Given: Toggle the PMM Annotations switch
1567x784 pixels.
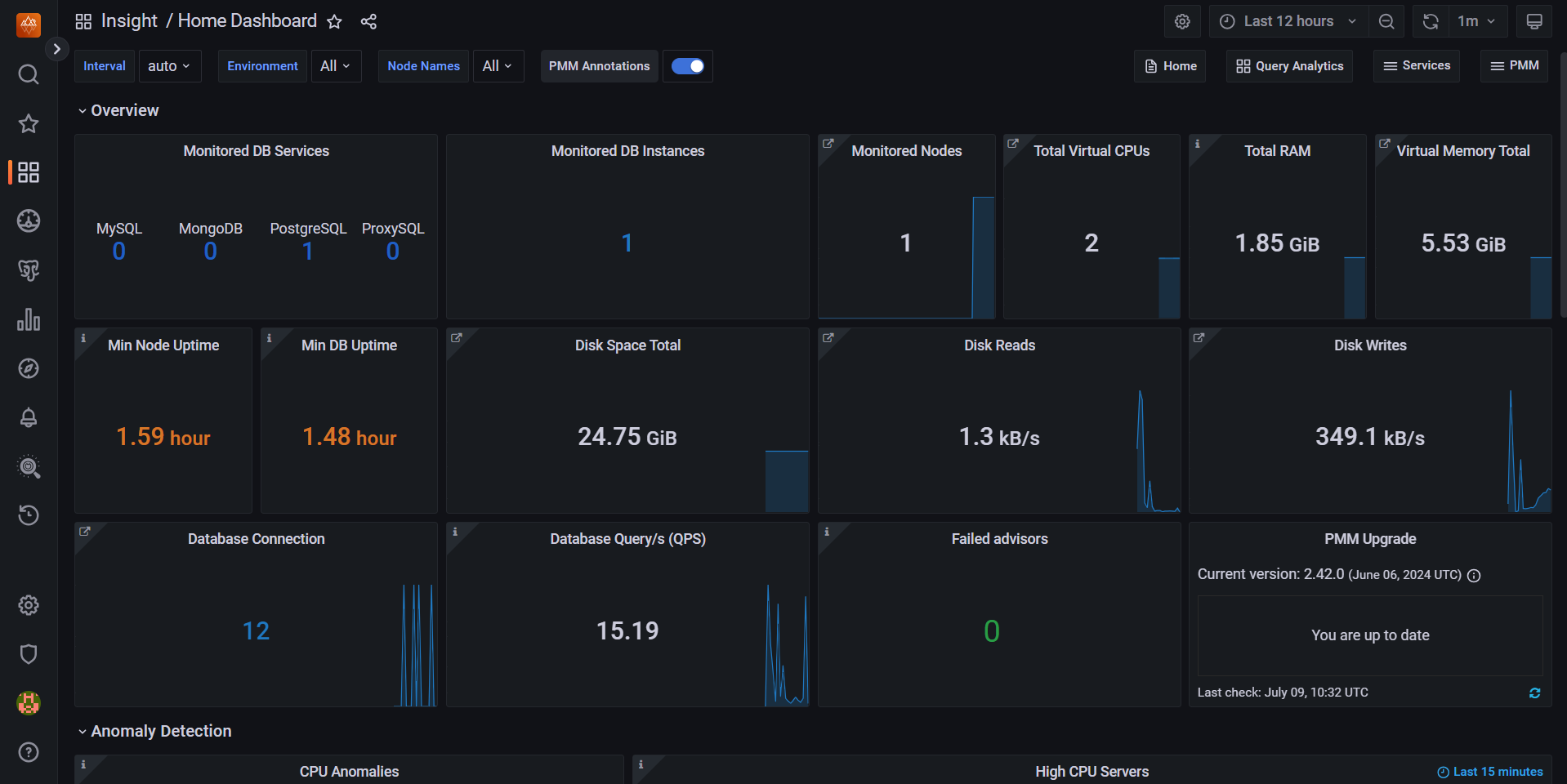Looking at the screenshot, I should click(x=687, y=66).
